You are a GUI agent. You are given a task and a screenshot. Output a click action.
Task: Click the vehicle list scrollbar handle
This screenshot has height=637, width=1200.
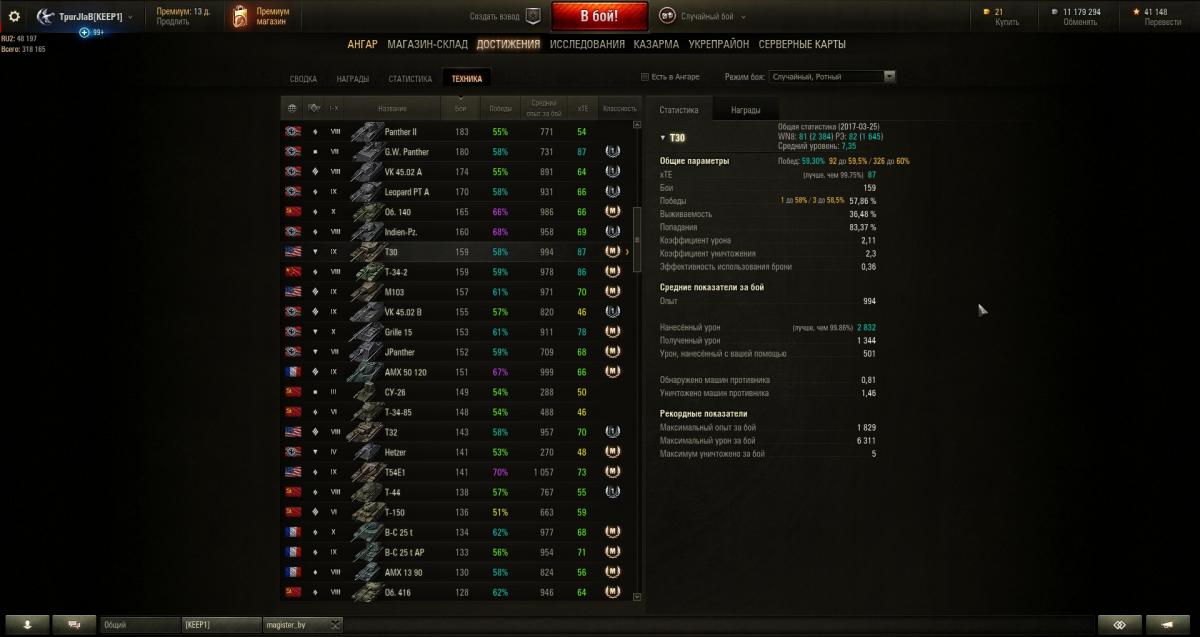(638, 239)
